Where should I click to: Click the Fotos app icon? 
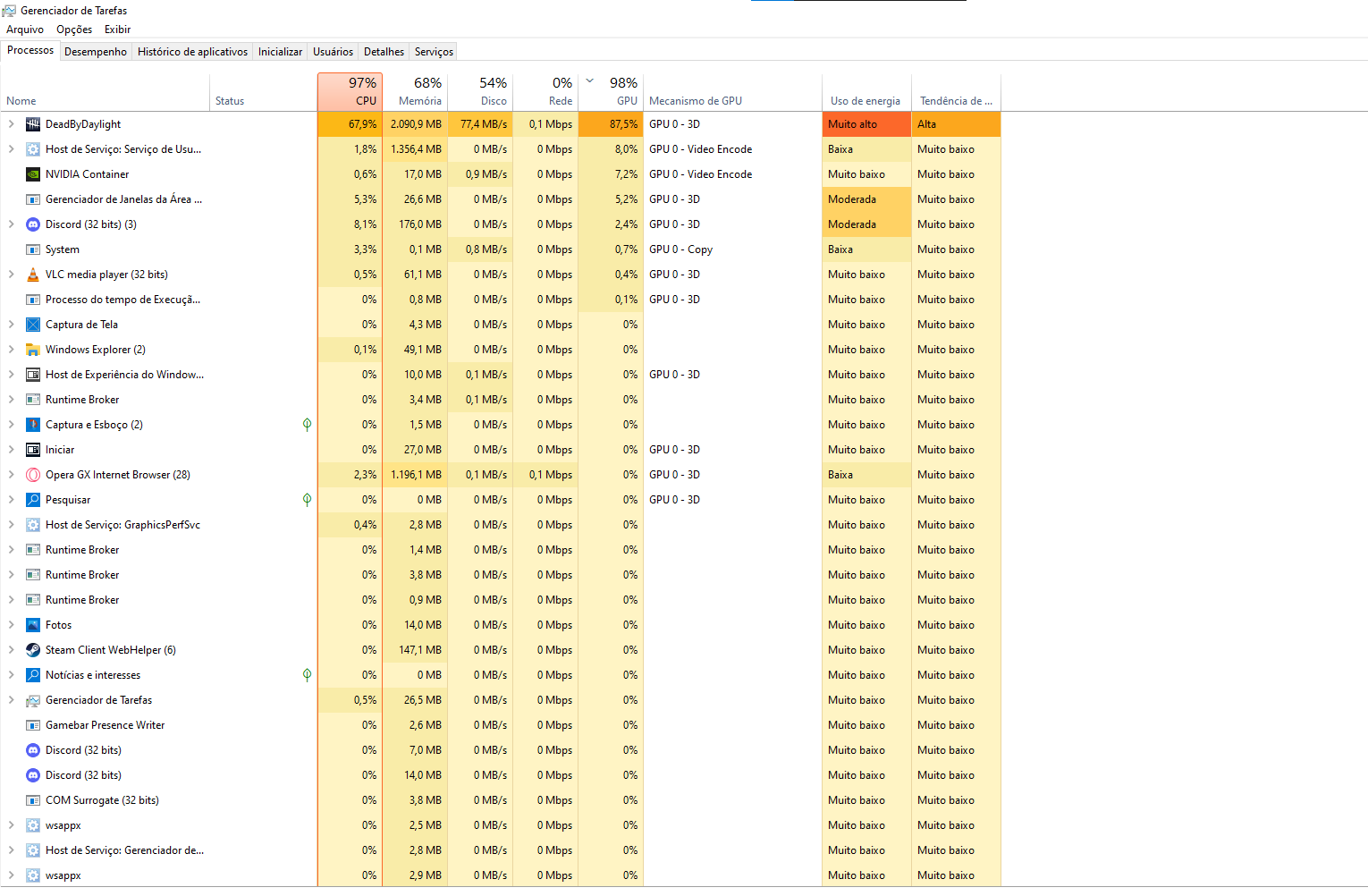tap(33, 625)
